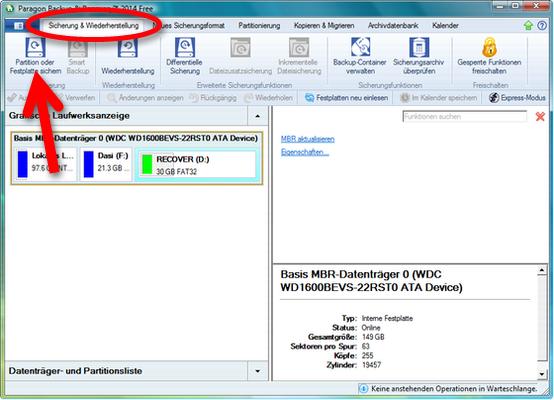Select the Dasi (F:) partition

click(x=106, y=164)
